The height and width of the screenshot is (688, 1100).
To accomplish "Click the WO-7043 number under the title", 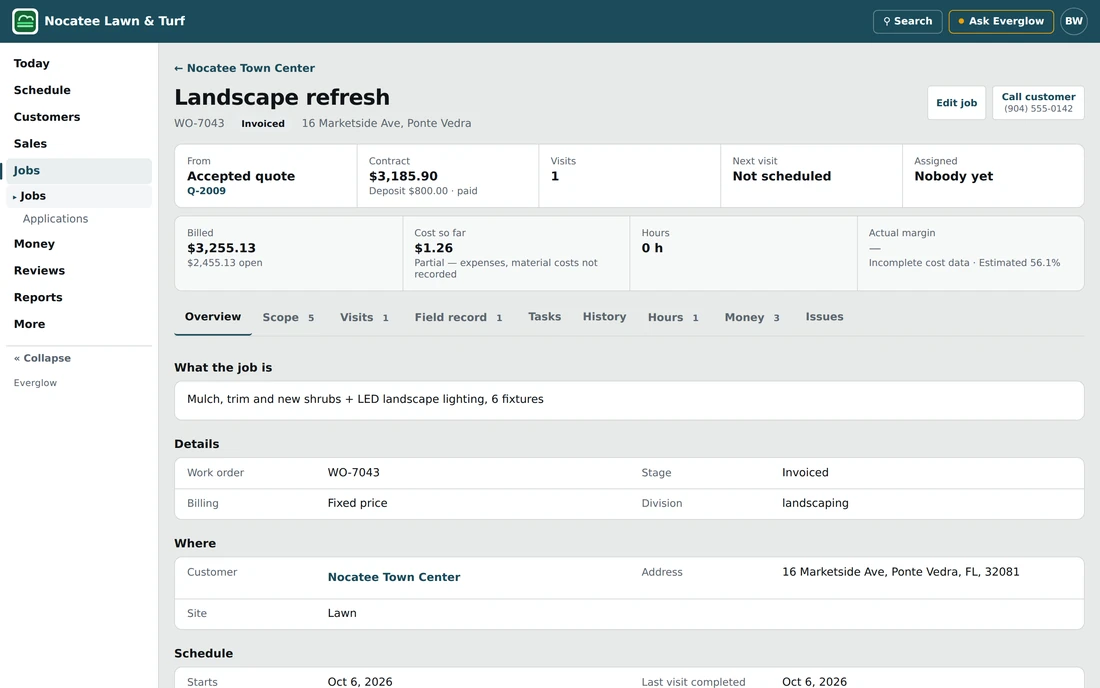I will (x=199, y=123).
